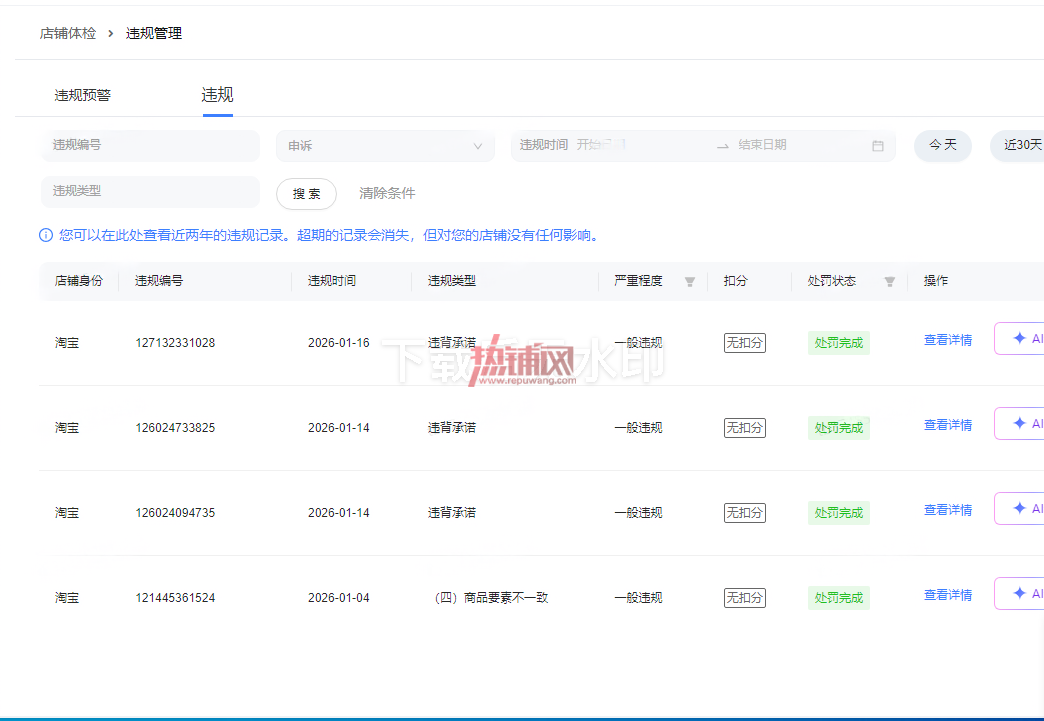Click the 处罚状态 column filter icon
Screen dimensions: 1044x721
tap(890, 282)
